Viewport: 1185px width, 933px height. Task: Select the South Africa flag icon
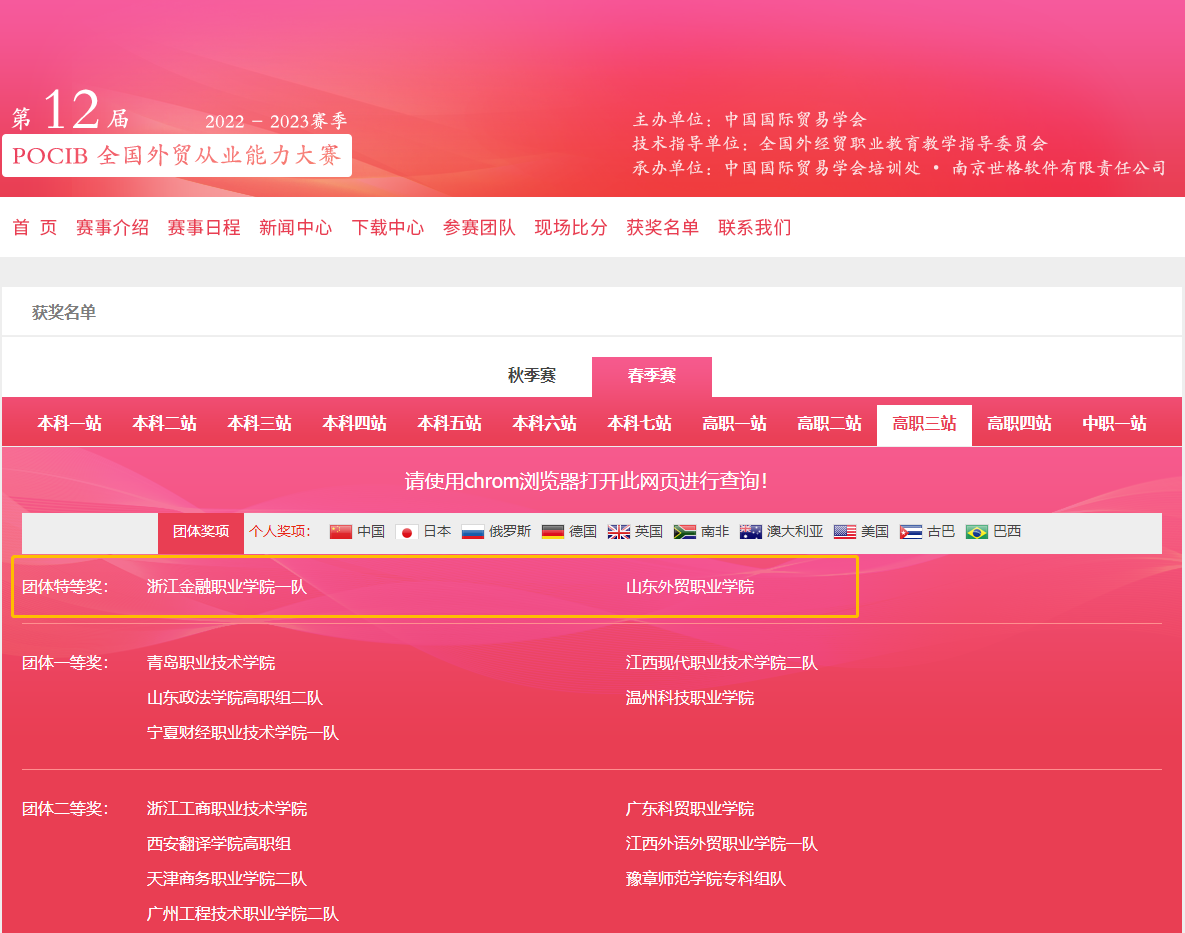pos(685,532)
